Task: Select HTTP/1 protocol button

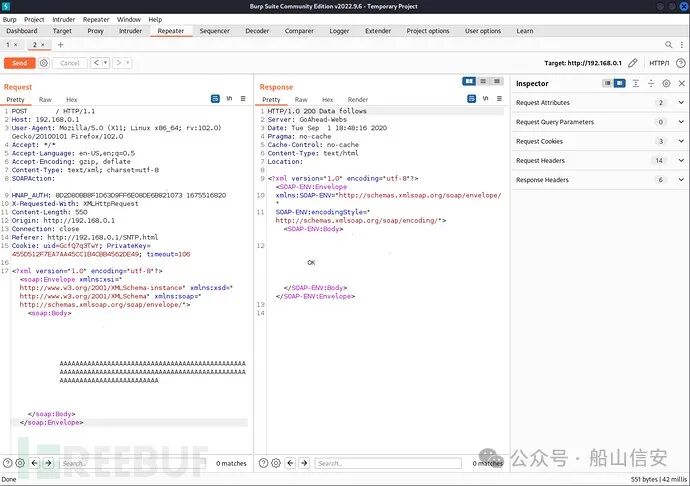Action: point(659,63)
